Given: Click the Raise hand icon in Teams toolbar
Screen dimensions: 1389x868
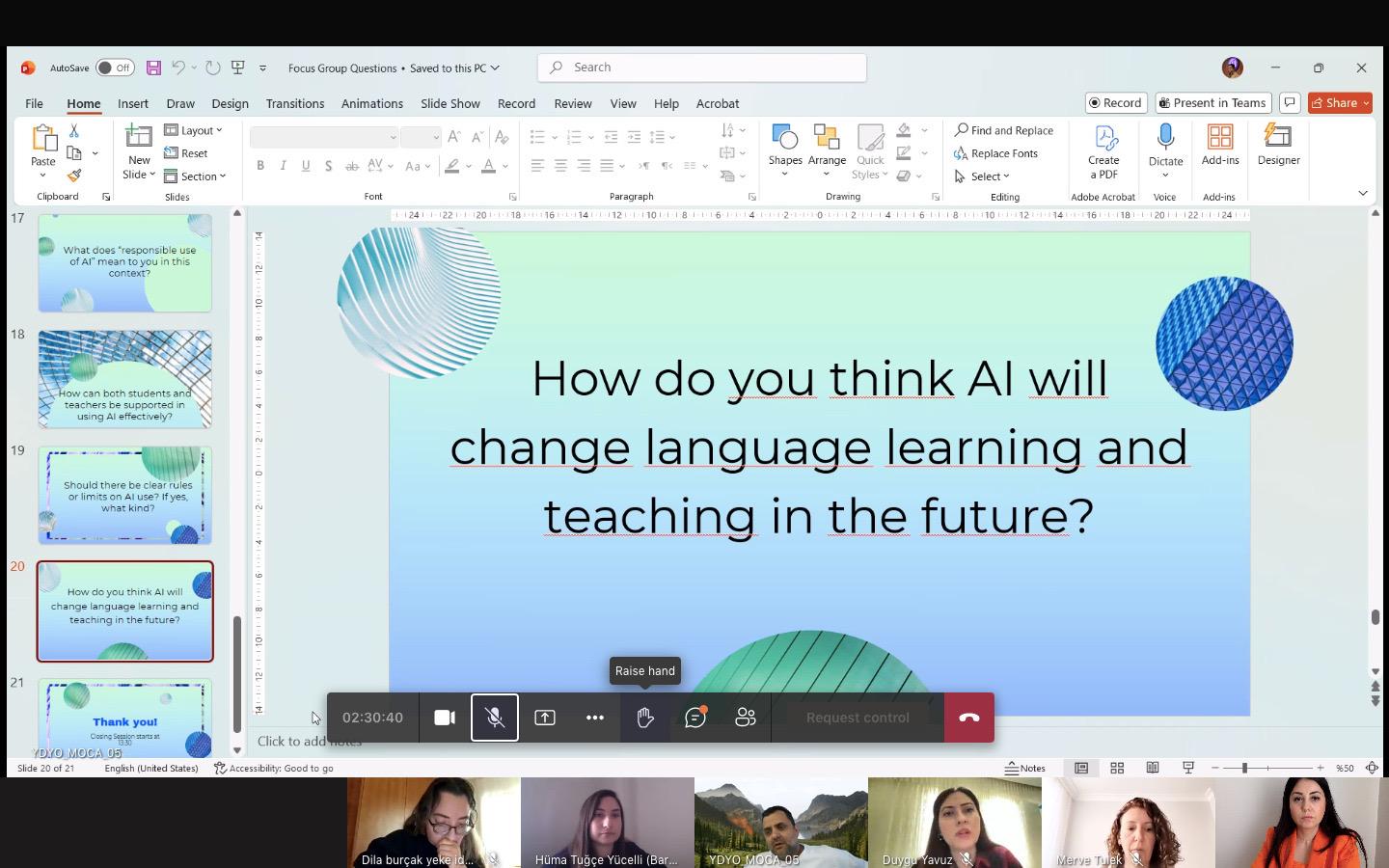Looking at the screenshot, I should point(645,718).
